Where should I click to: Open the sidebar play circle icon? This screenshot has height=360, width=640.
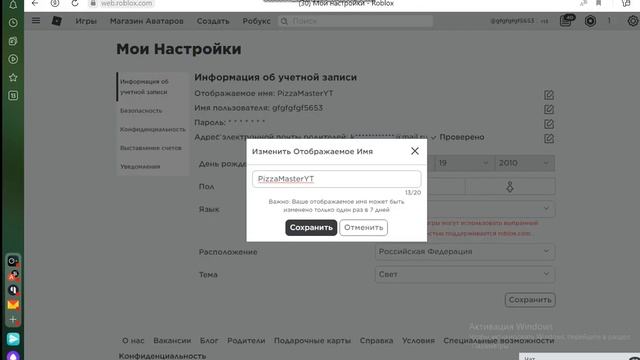[x=13, y=59]
